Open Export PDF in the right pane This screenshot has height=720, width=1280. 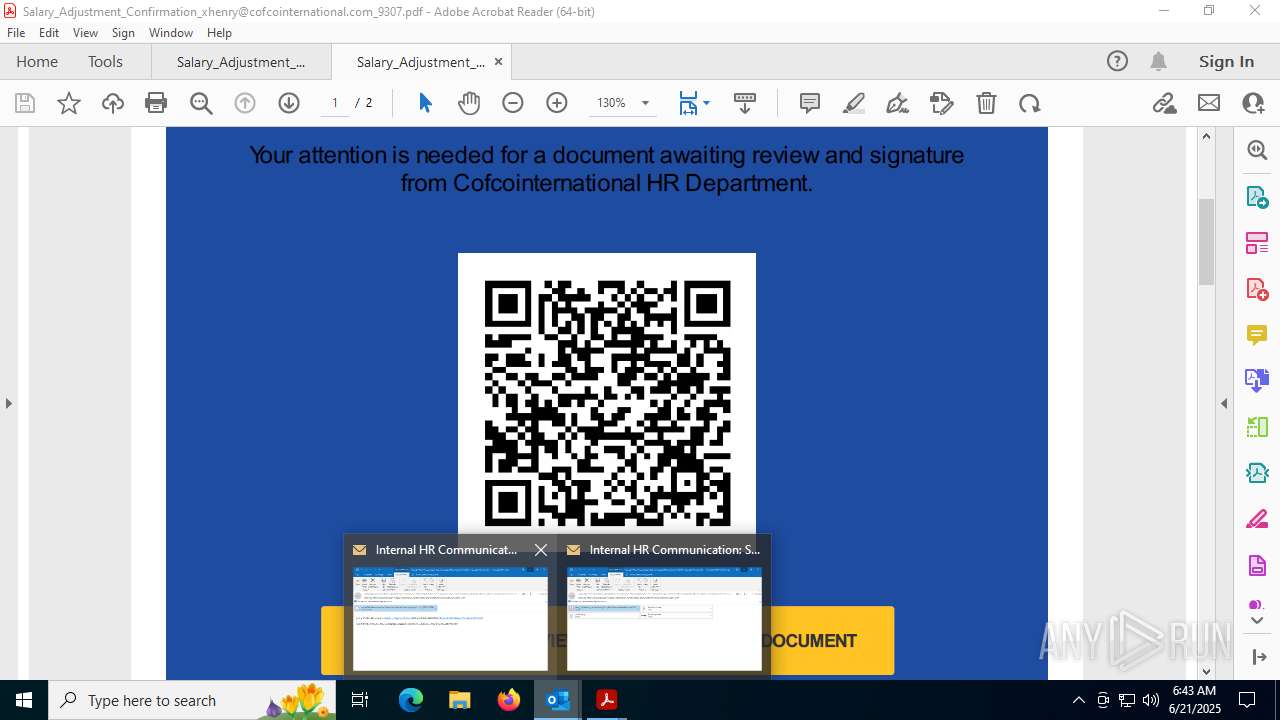point(1257,196)
